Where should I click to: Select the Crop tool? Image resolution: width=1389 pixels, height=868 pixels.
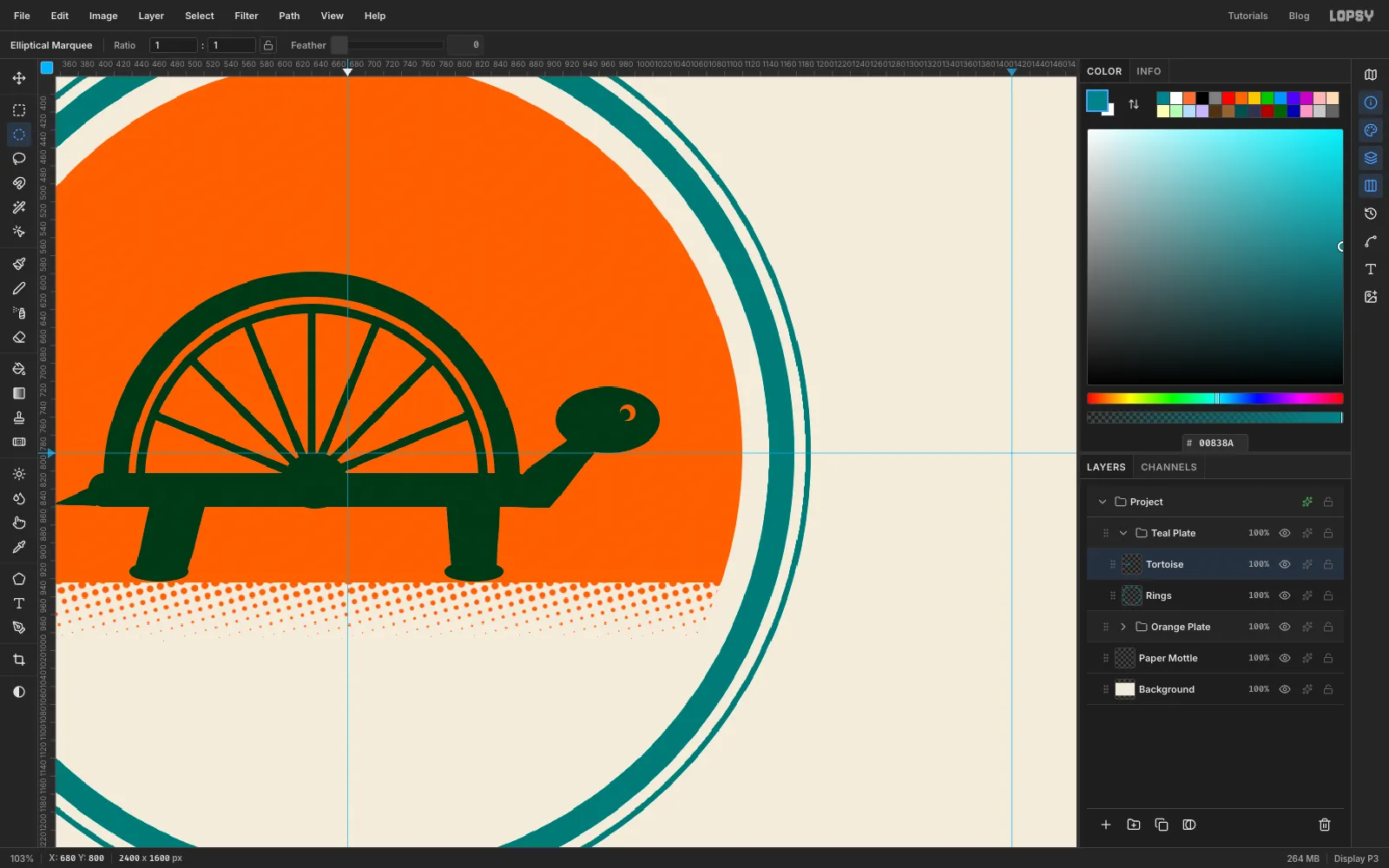[x=19, y=660]
